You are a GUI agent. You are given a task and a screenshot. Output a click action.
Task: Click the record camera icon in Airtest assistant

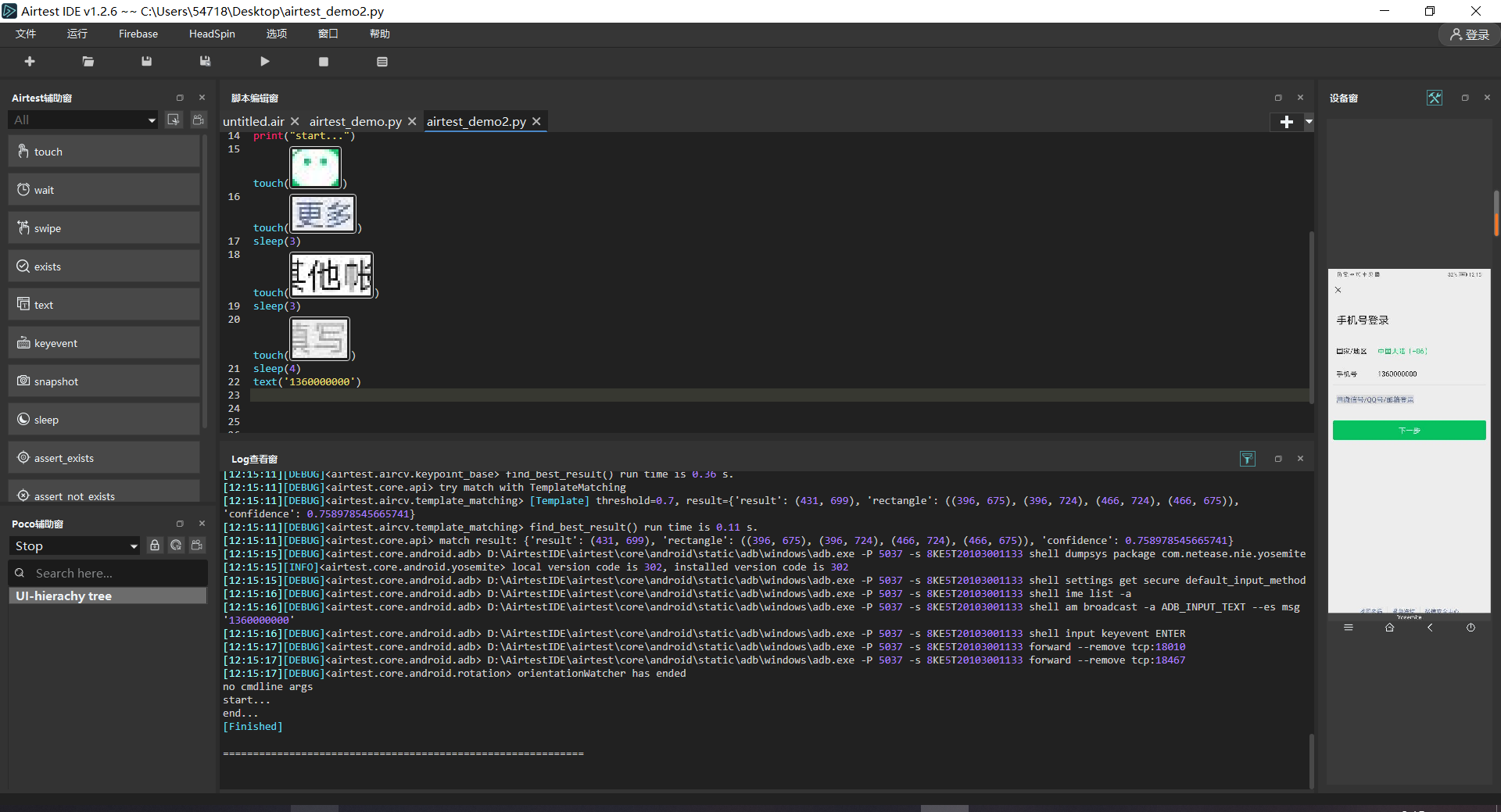pyautogui.click(x=199, y=120)
